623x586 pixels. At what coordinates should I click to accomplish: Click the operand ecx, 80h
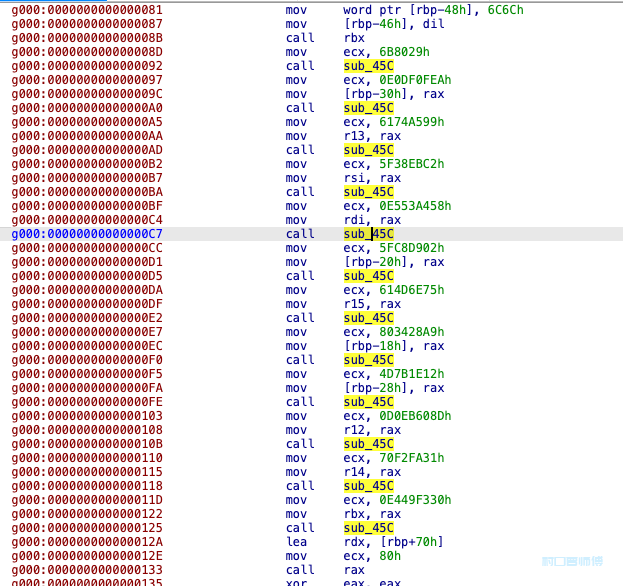372,556
